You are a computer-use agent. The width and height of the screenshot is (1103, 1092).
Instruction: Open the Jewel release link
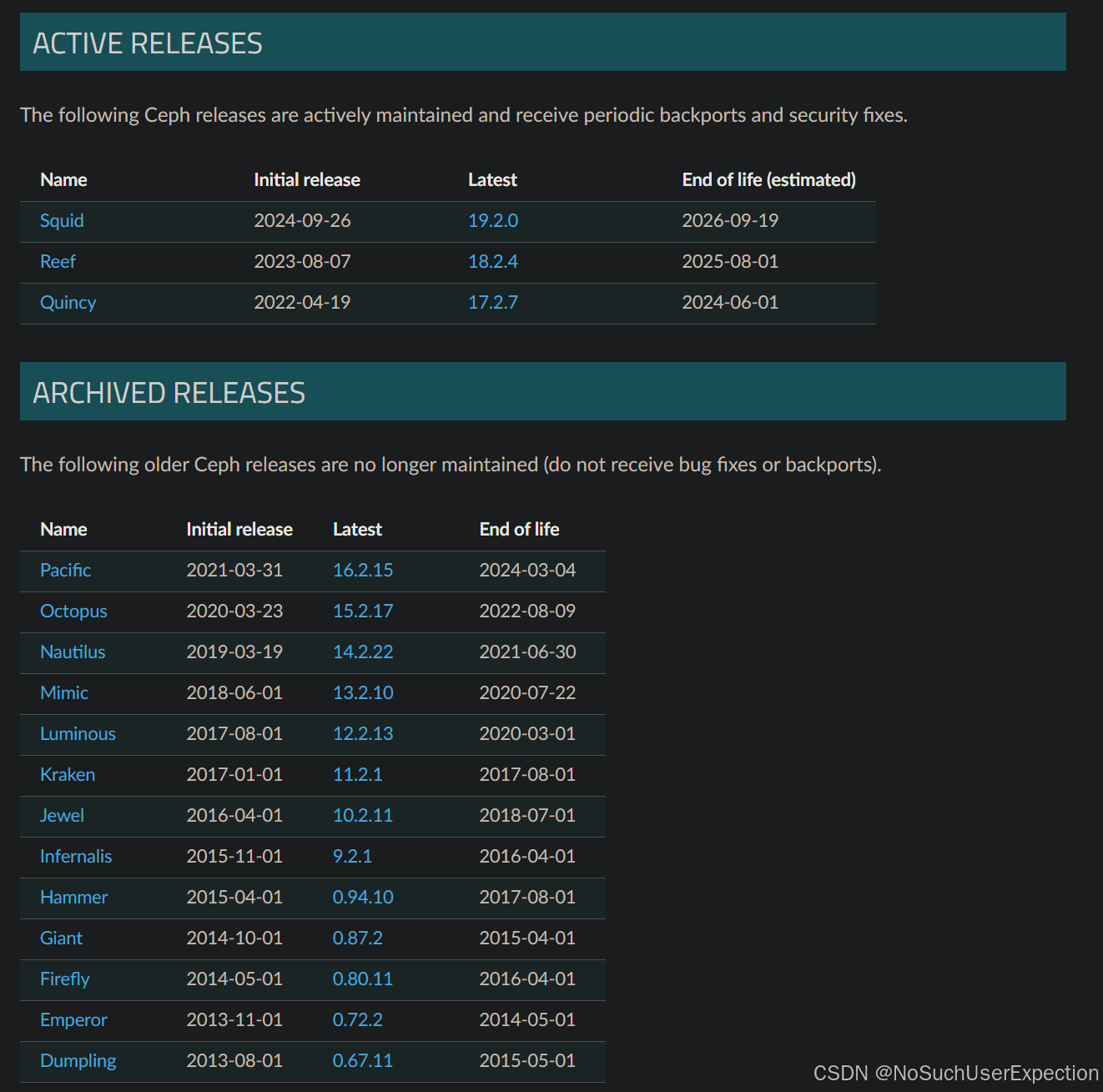click(x=62, y=816)
